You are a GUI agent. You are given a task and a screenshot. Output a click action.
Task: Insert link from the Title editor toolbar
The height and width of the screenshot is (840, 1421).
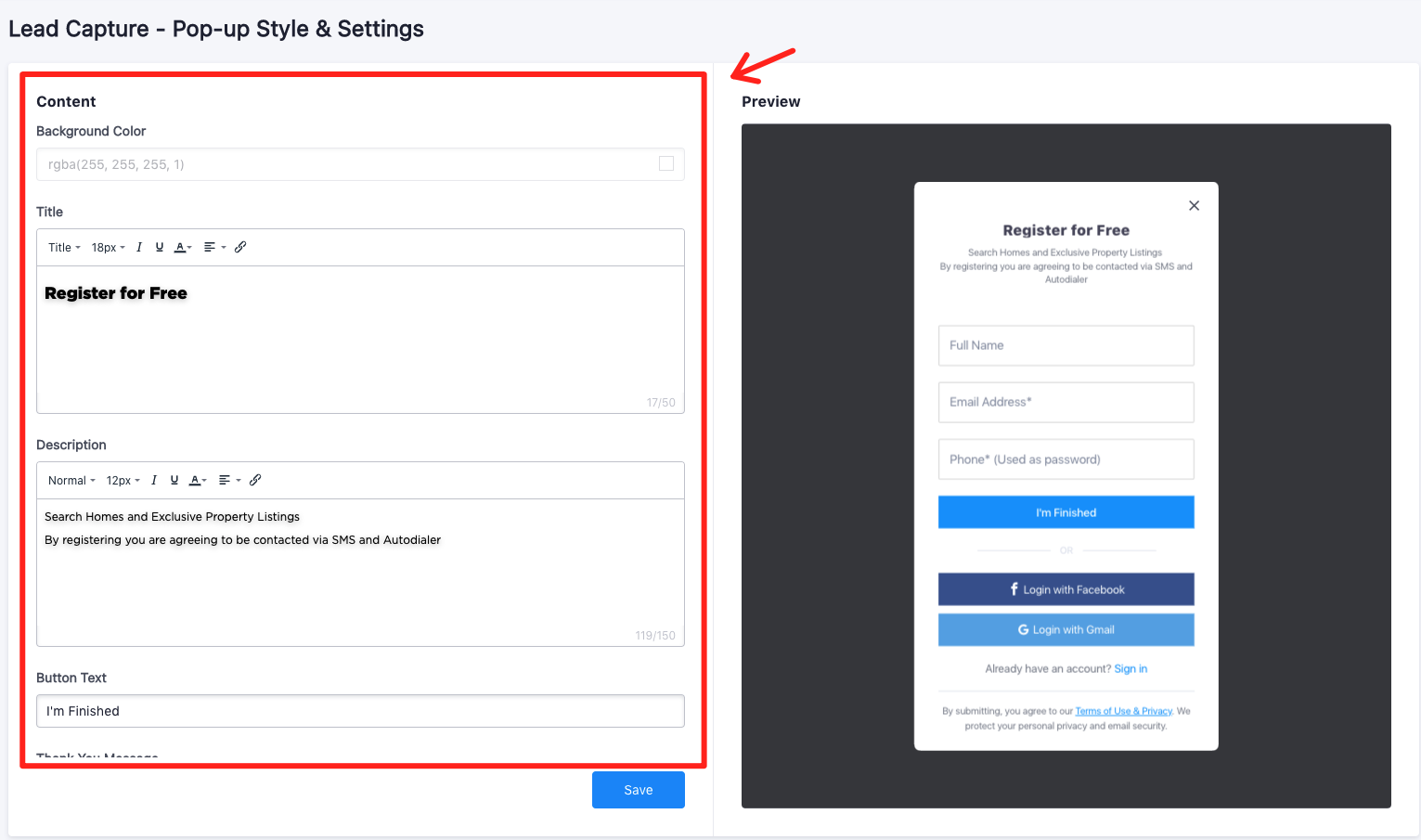[240, 248]
